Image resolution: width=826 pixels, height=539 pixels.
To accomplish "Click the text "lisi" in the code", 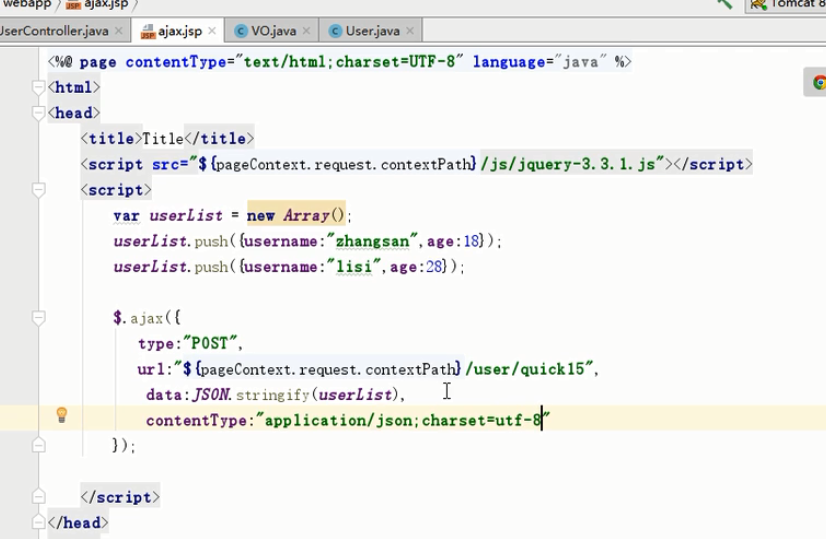I will pos(353,267).
